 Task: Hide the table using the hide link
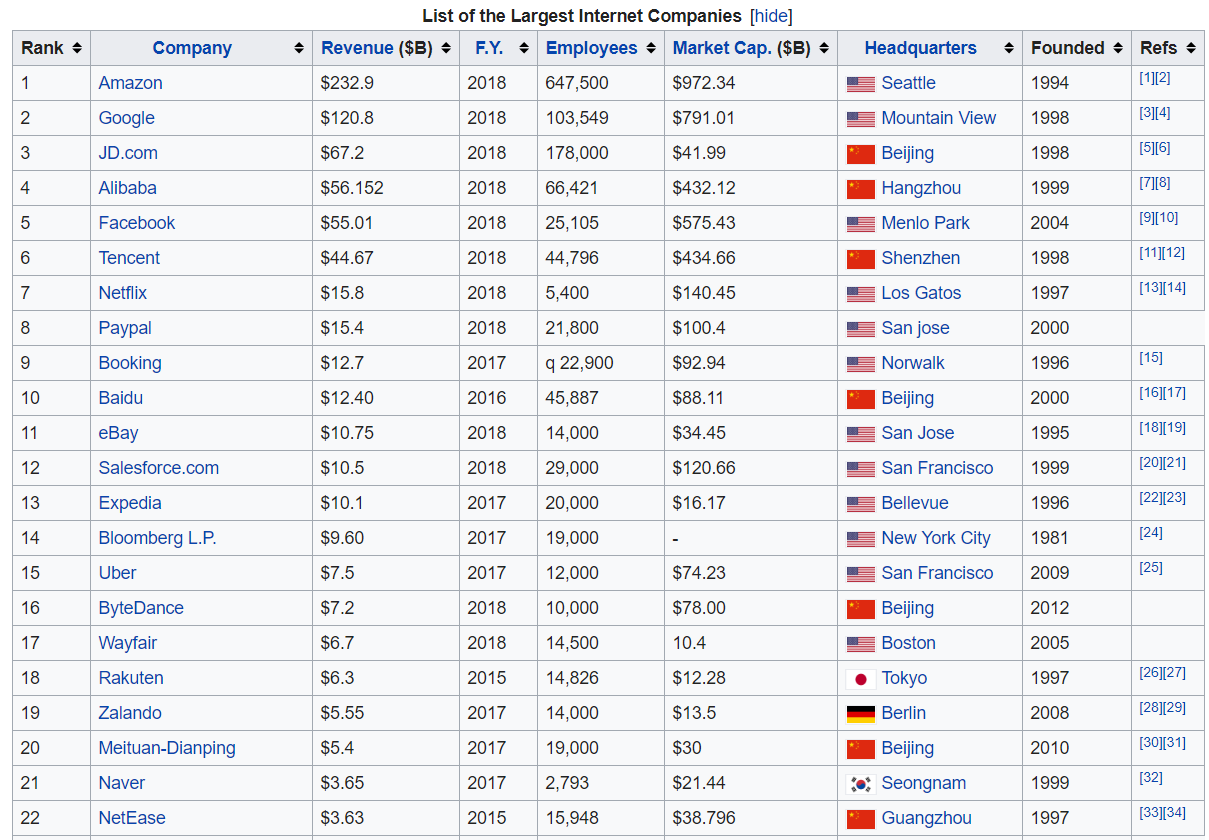click(770, 16)
